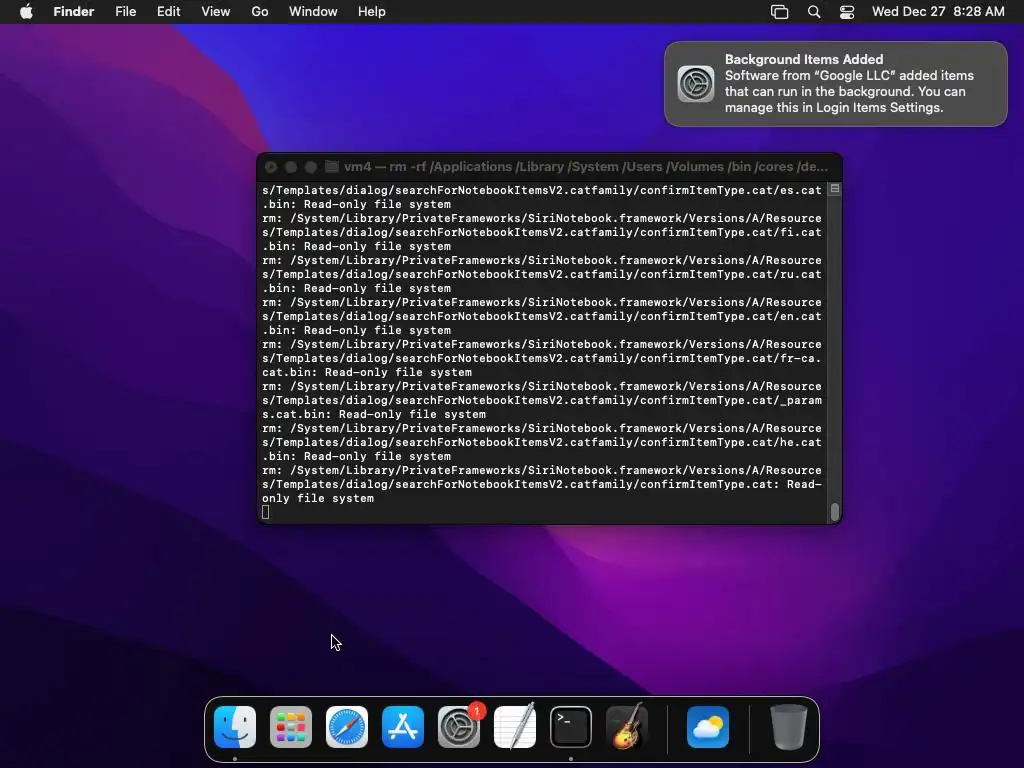Viewport: 1024px width, 768px height.
Task: Click the line ending in 'confirmItemType.cat/fi.cat'
Action: click(x=542, y=232)
